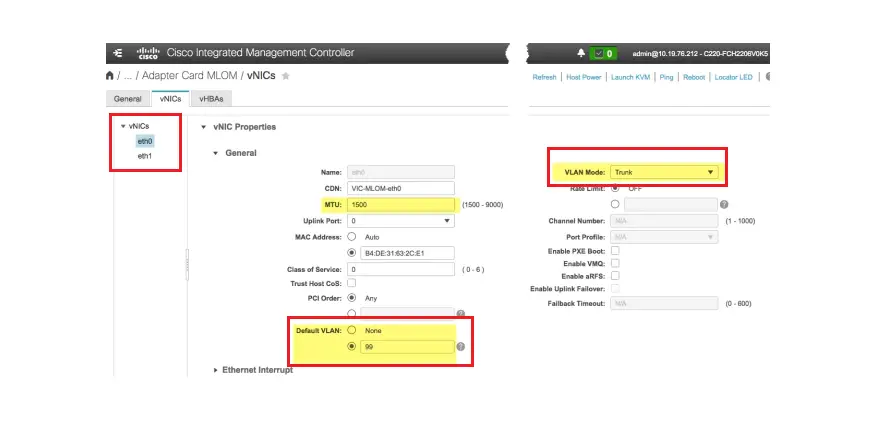Click the Failback Timeout field
The height and width of the screenshot is (436, 880).
[x=664, y=304]
